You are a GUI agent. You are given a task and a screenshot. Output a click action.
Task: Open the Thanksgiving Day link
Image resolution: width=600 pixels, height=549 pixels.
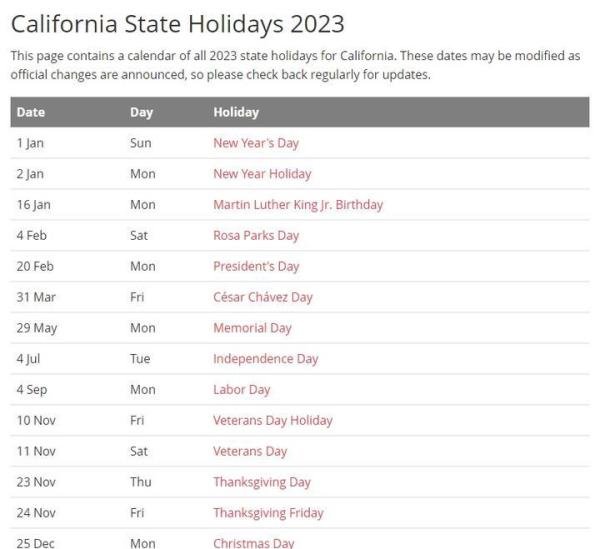pyautogui.click(x=262, y=482)
